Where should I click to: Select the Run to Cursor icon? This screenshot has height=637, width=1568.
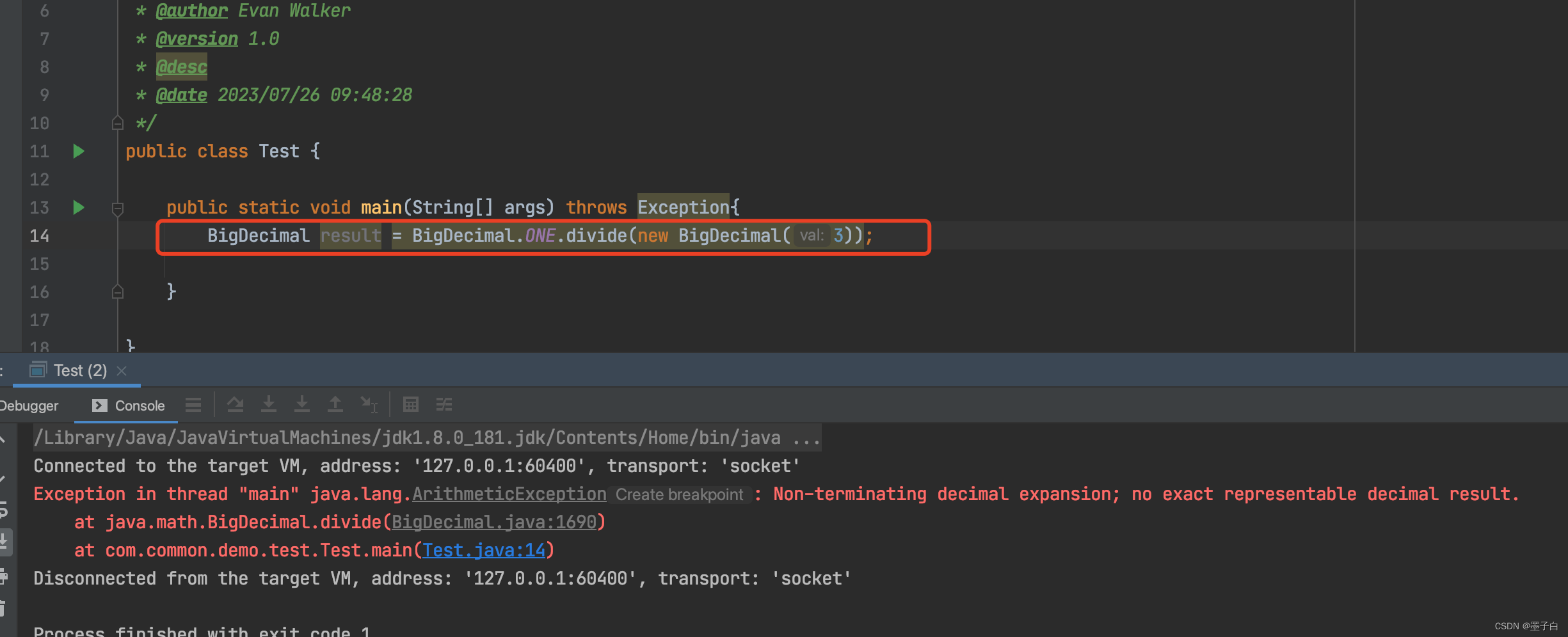coord(369,404)
